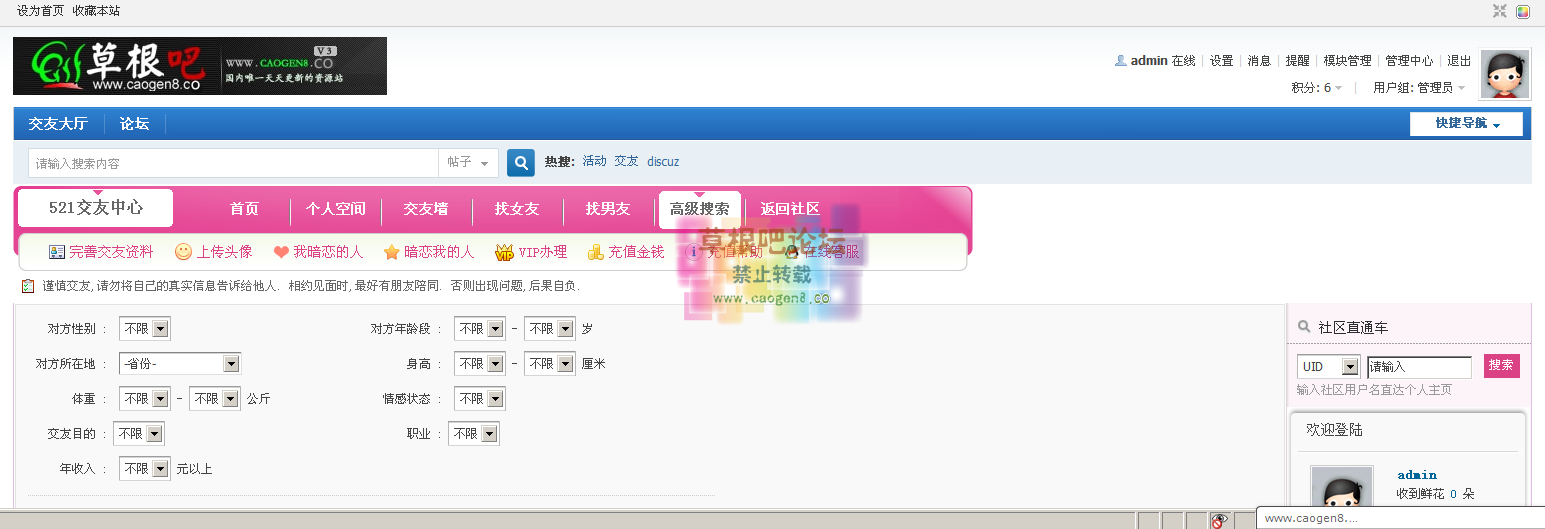
Task: Click the smiley face icon for 上传头像
Action: tap(183, 252)
